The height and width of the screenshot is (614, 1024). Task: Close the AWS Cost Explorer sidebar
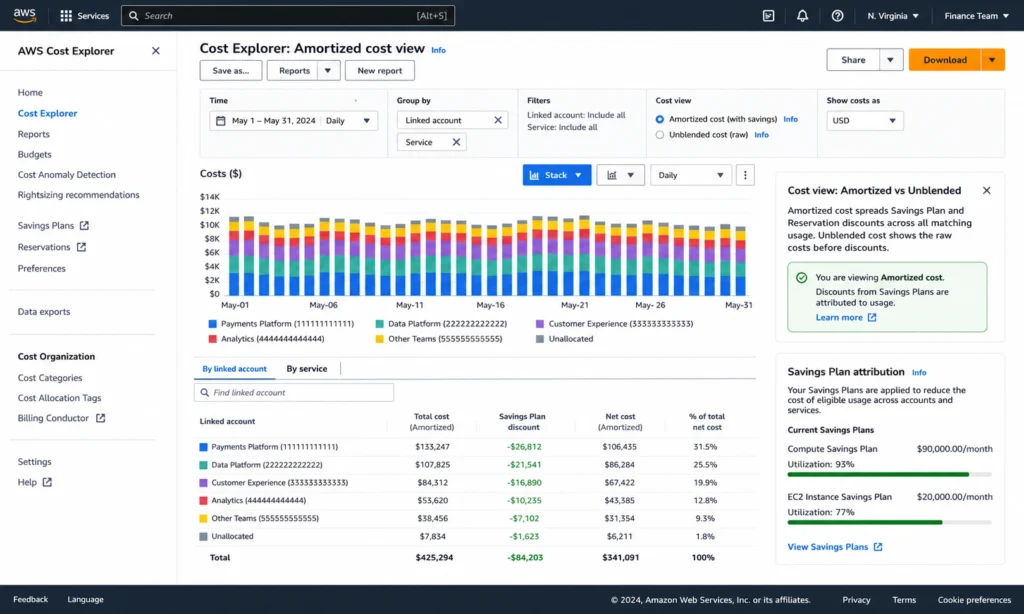155,50
